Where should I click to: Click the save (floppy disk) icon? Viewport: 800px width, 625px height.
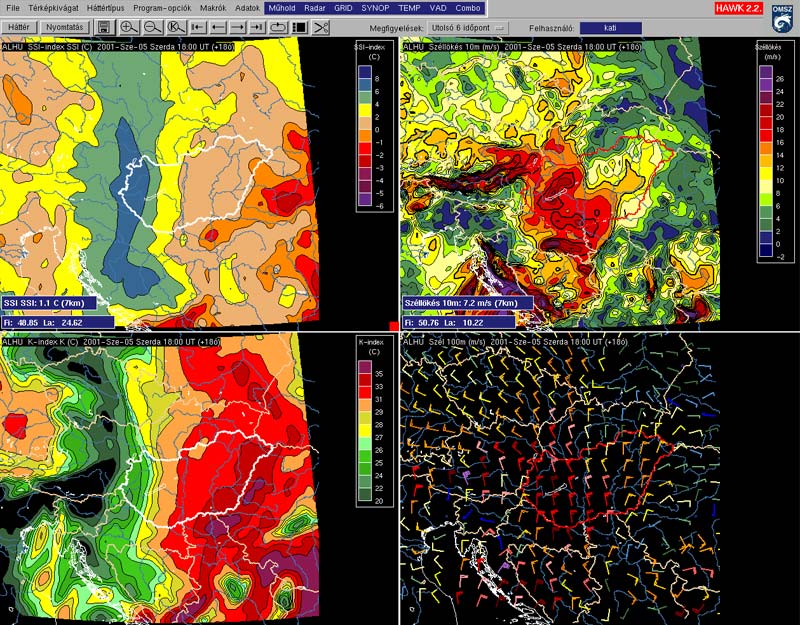(104, 27)
